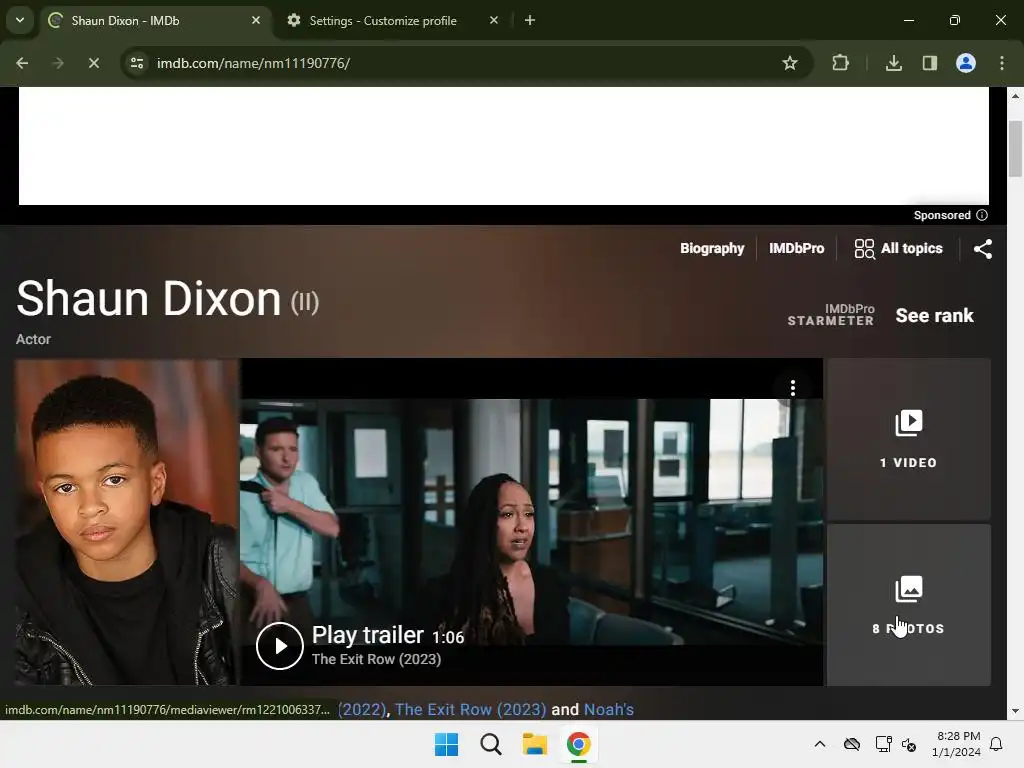Bookmark this page with the star icon
The width and height of the screenshot is (1024, 768).
point(790,63)
